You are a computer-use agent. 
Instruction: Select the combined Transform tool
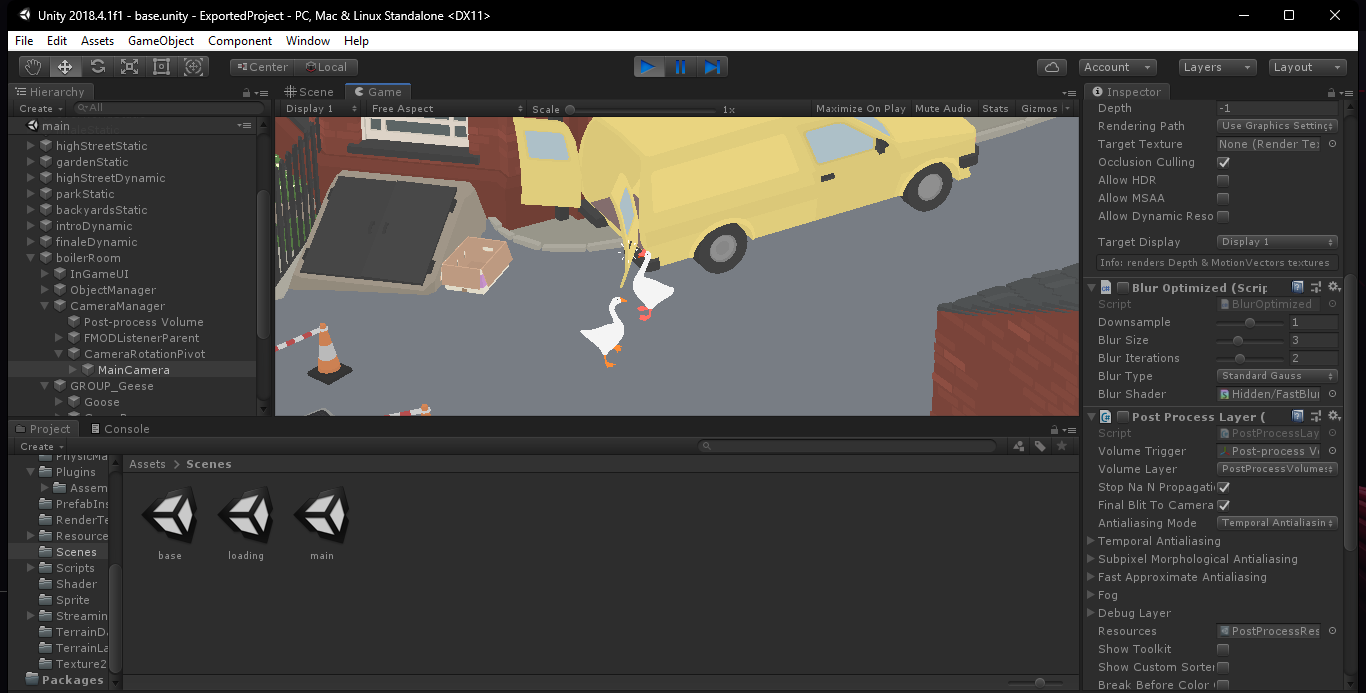(193, 67)
